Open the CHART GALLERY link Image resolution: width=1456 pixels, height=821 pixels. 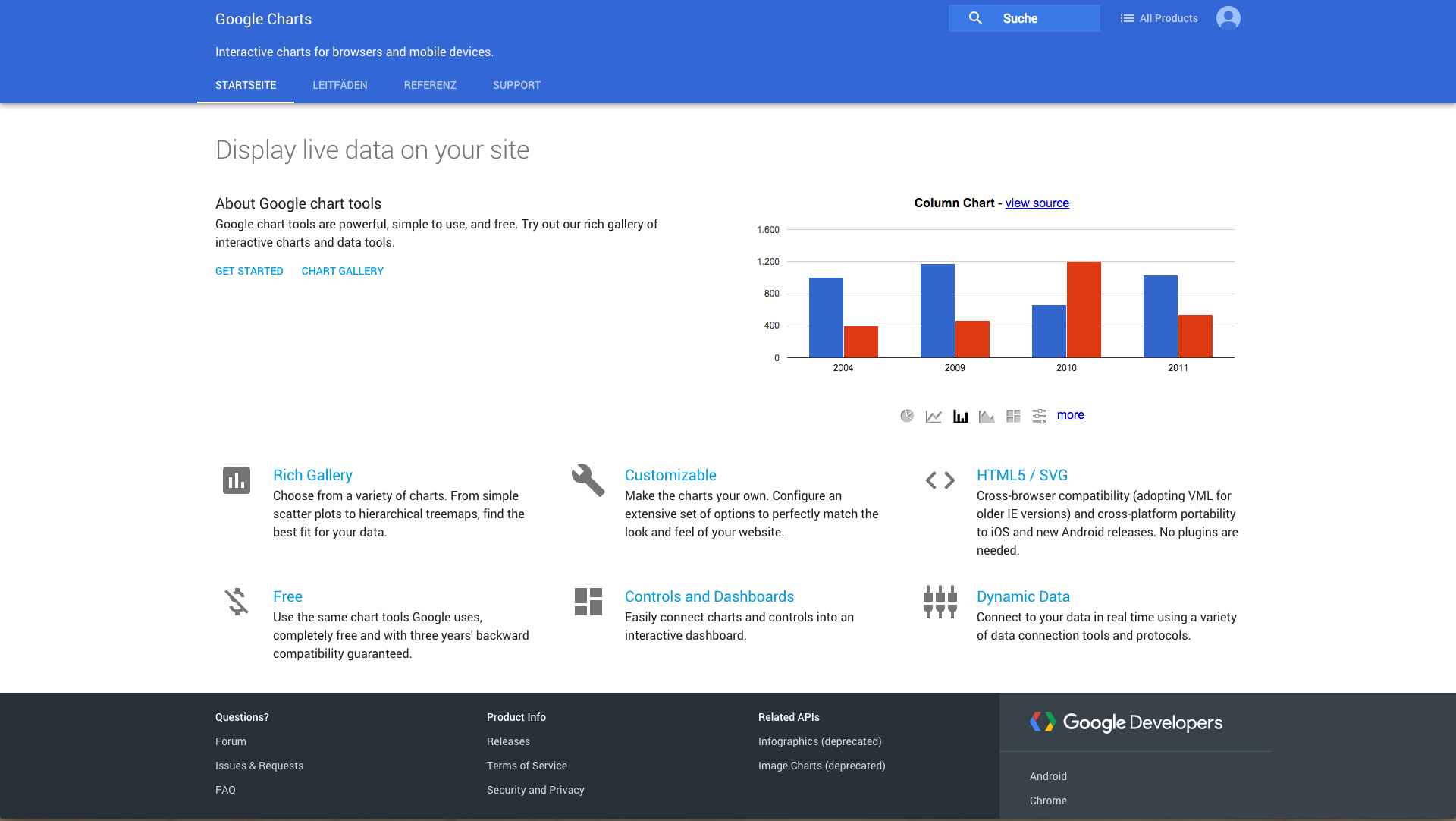pos(343,271)
